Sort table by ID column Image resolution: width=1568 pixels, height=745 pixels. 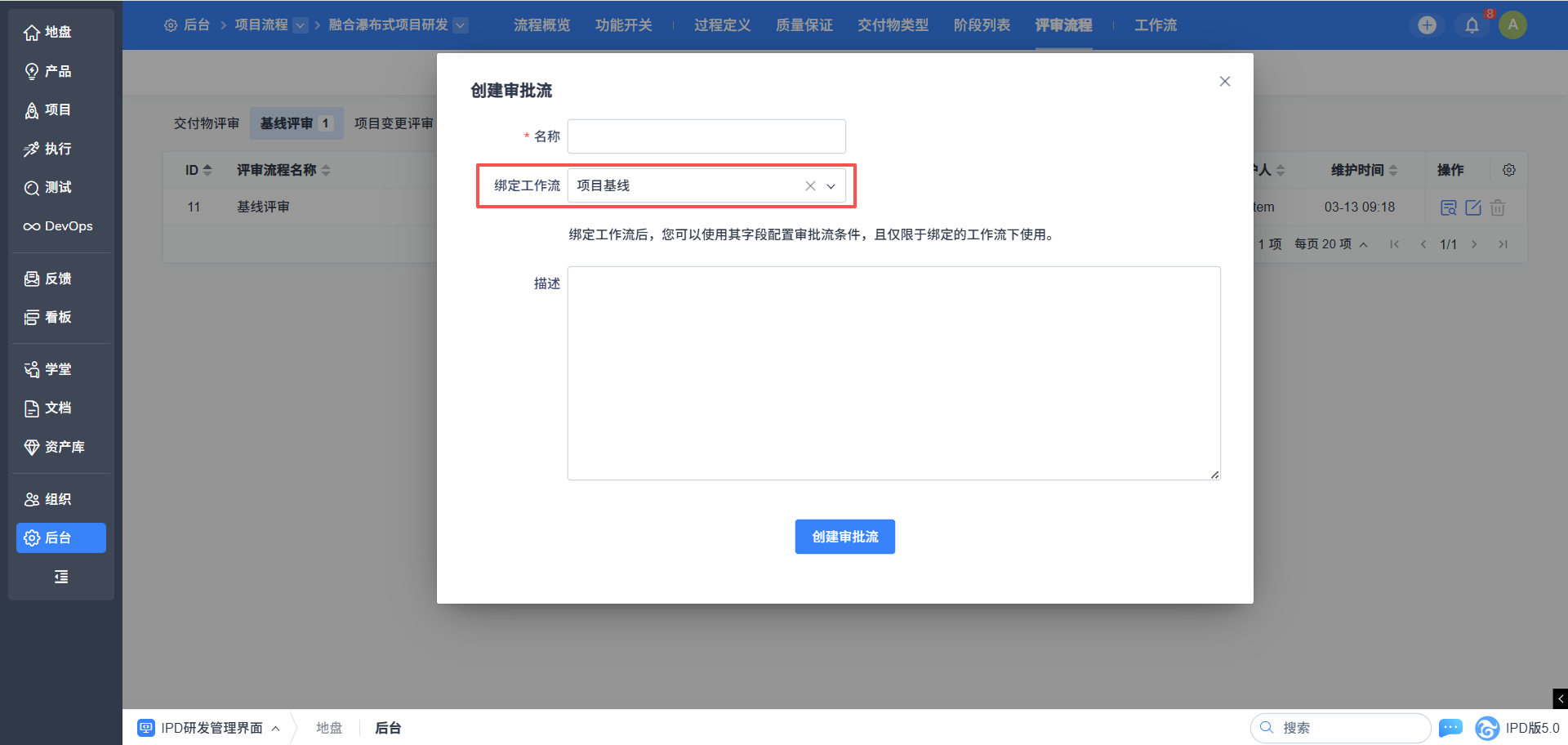point(198,170)
